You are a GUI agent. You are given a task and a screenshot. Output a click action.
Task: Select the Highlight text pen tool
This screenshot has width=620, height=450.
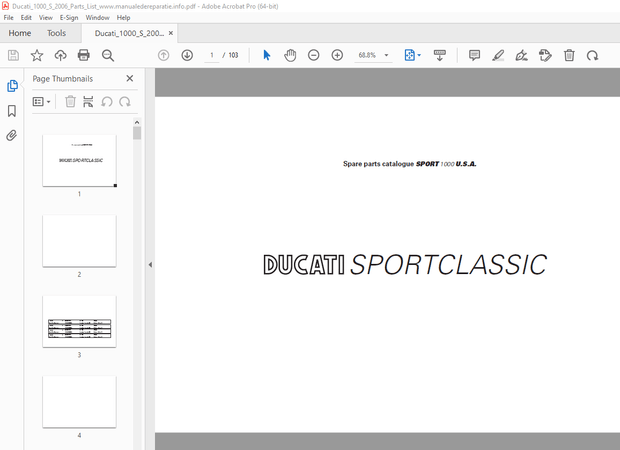click(x=498, y=55)
